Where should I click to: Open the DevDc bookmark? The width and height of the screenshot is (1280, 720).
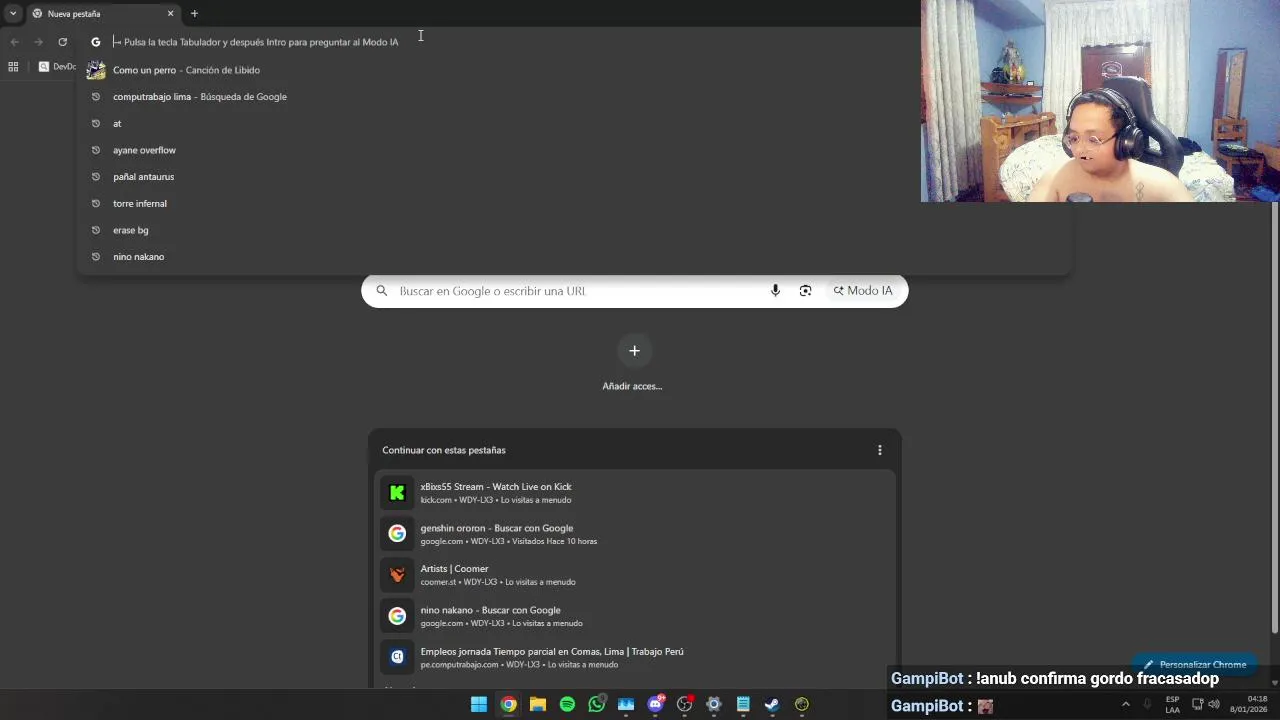pyautogui.click(x=58, y=67)
